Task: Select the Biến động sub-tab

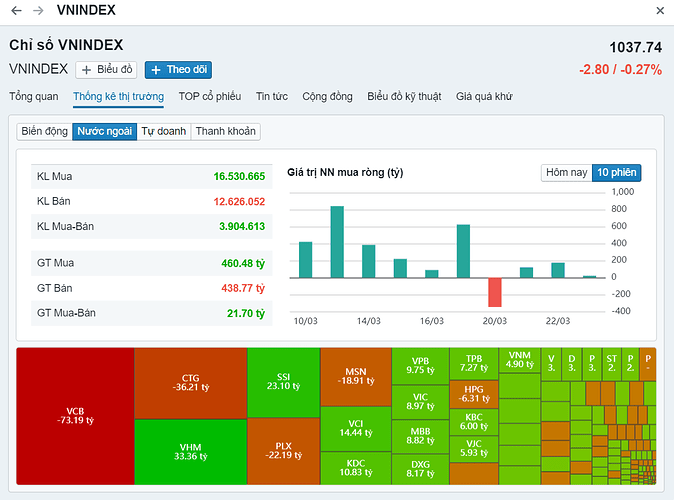Action: pos(44,131)
